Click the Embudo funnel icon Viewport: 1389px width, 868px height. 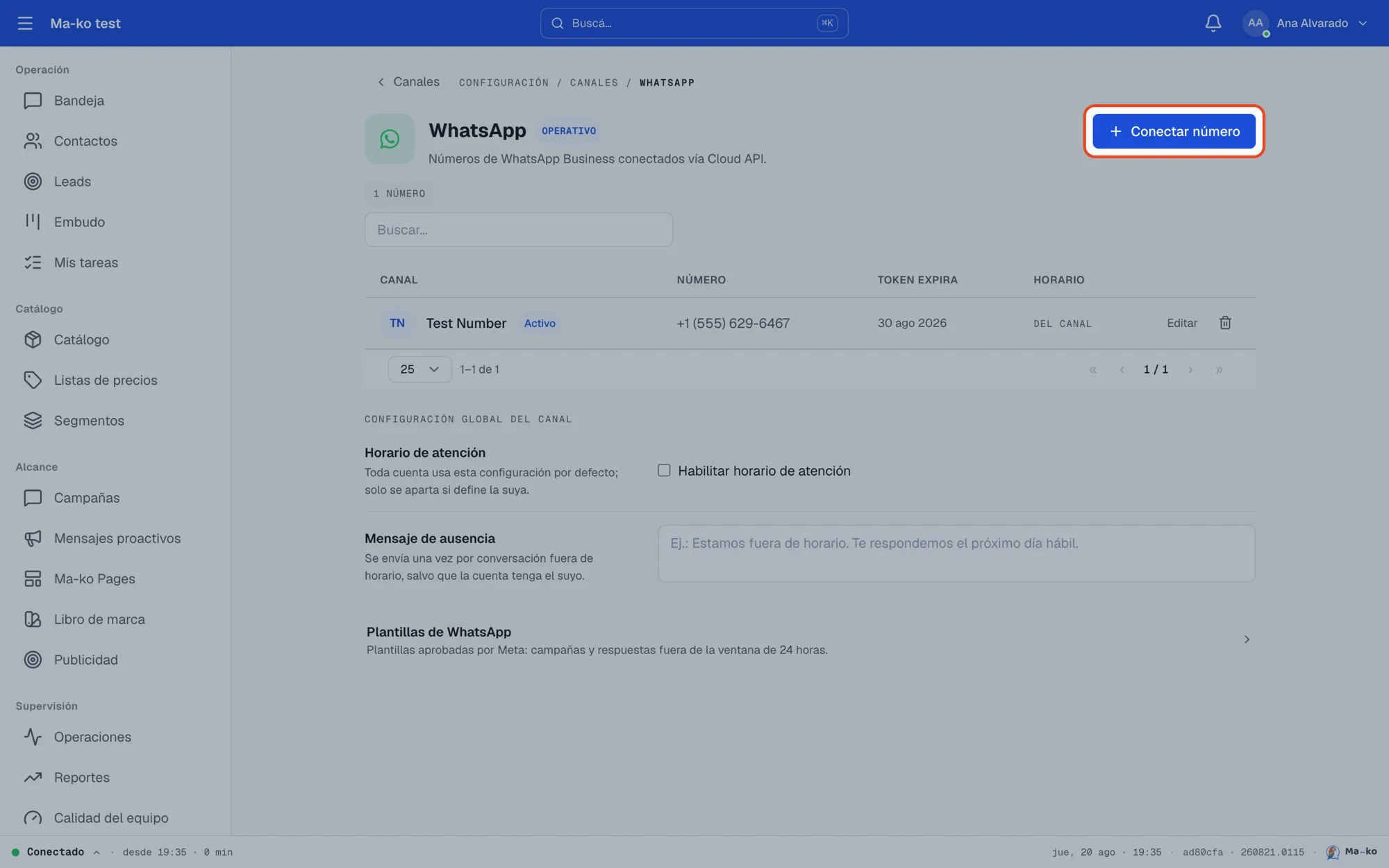pyautogui.click(x=33, y=222)
